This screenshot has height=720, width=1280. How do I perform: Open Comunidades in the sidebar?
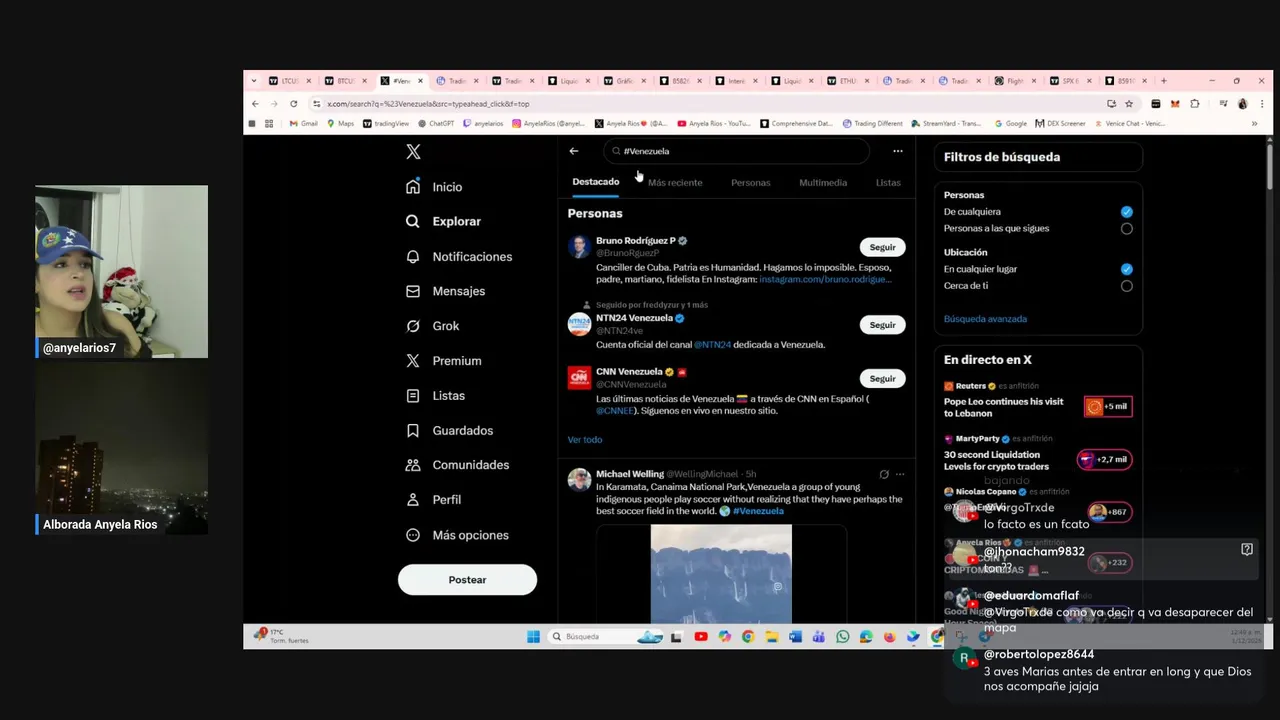click(x=457, y=465)
